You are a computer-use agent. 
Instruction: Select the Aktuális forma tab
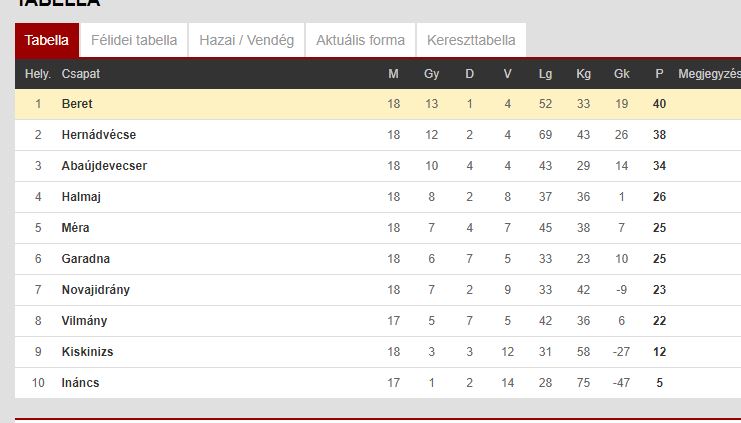[x=361, y=40]
